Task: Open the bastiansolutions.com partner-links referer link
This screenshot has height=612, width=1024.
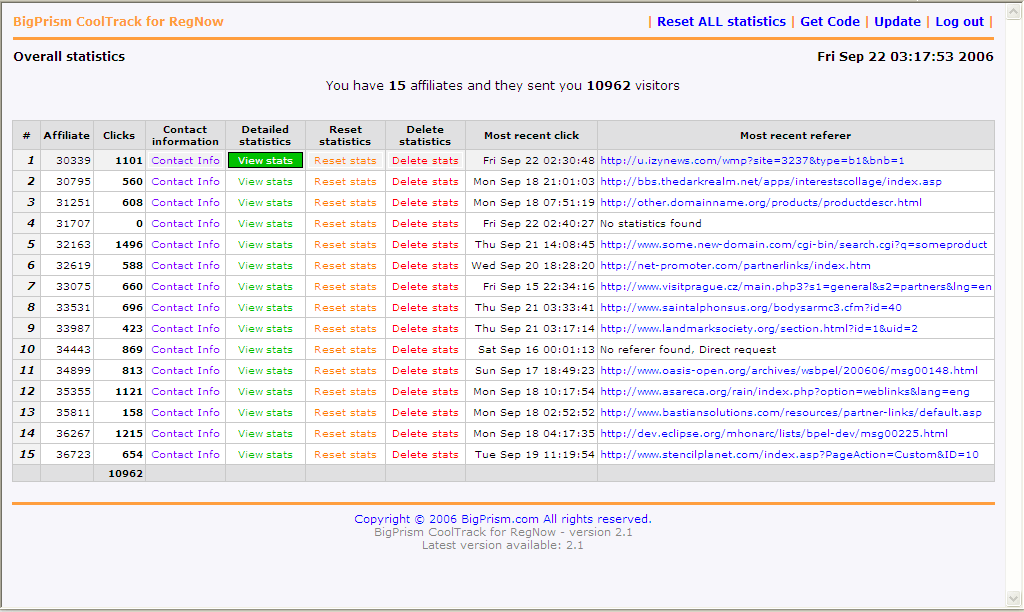Action: (791, 412)
